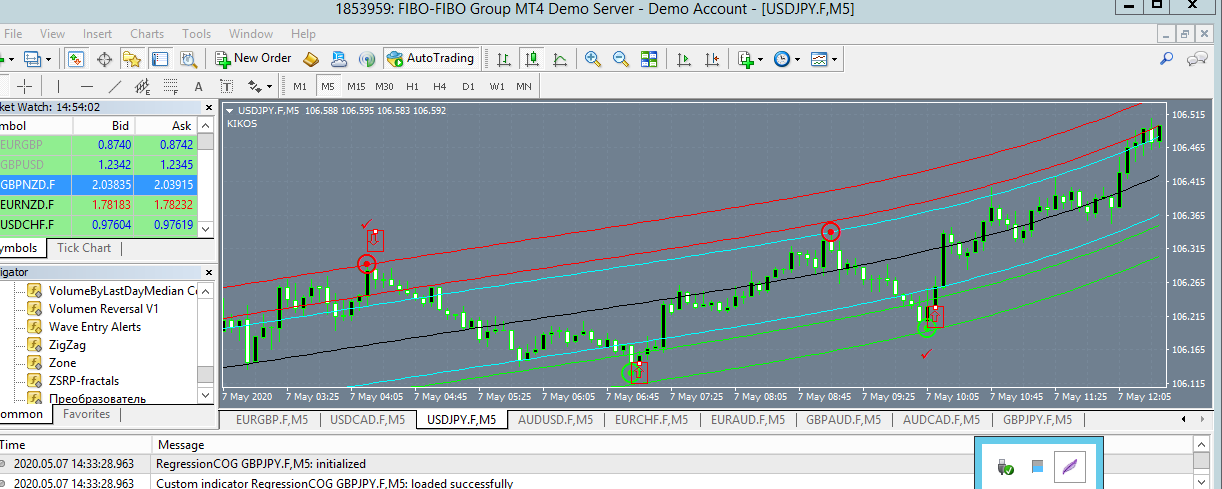Image resolution: width=1222 pixels, height=489 pixels.
Task: Click the Zoom Out magnifier icon
Action: (621, 59)
